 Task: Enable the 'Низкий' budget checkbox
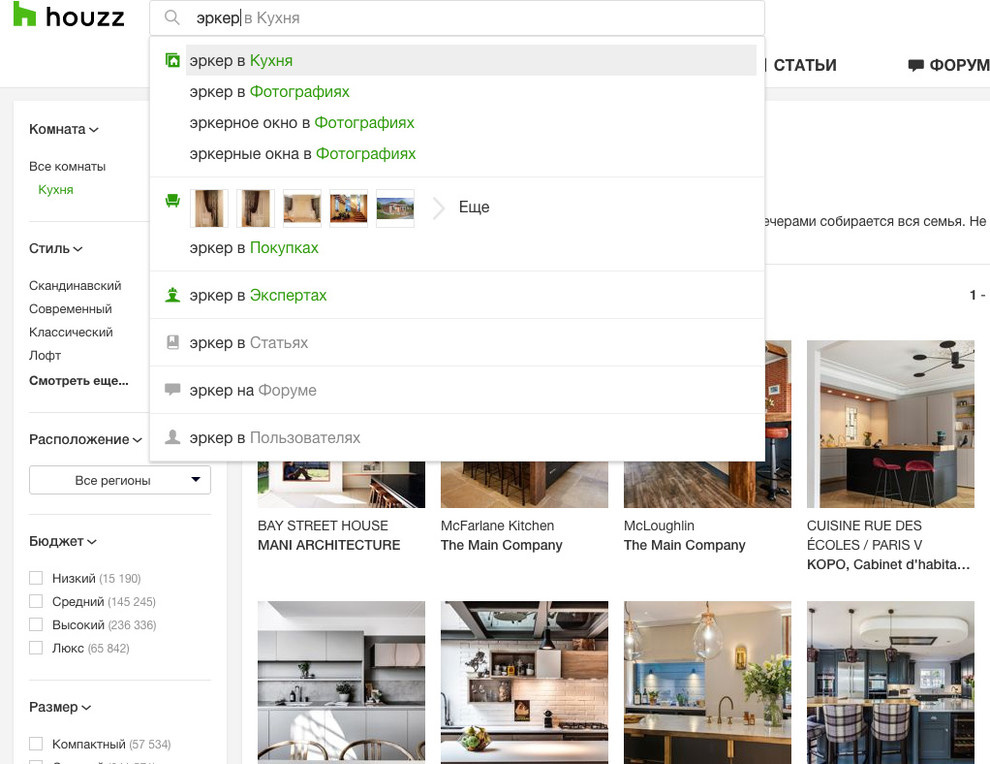click(x=36, y=578)
